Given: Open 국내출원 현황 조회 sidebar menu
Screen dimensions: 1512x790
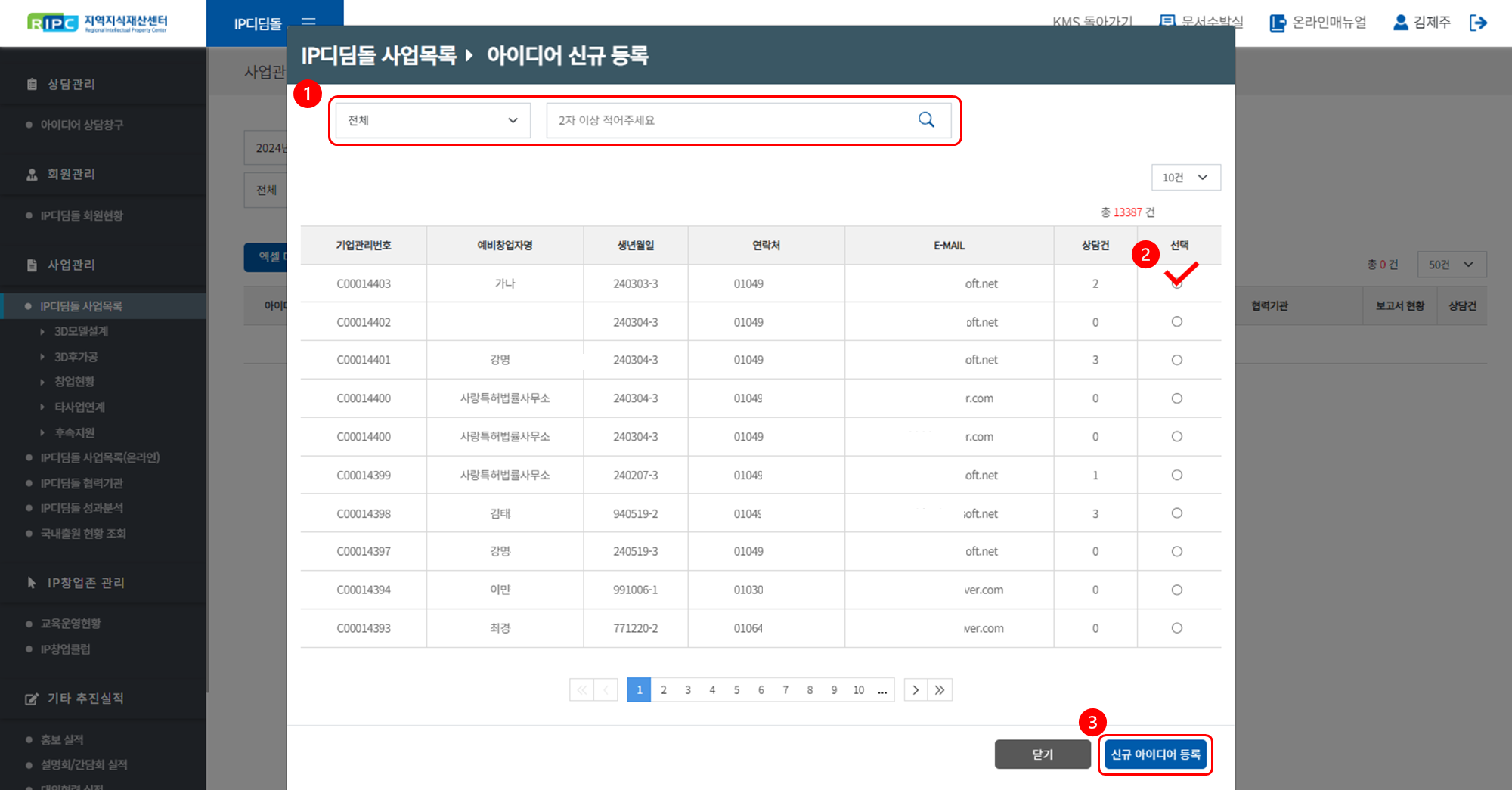Looking at the screenshot, I should coord(83,534).
